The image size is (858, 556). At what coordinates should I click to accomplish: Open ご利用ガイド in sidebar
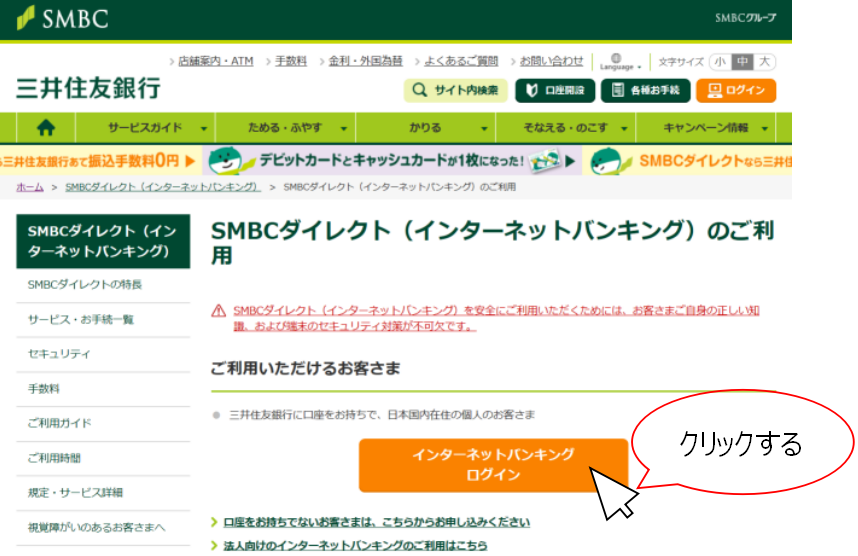103,424
